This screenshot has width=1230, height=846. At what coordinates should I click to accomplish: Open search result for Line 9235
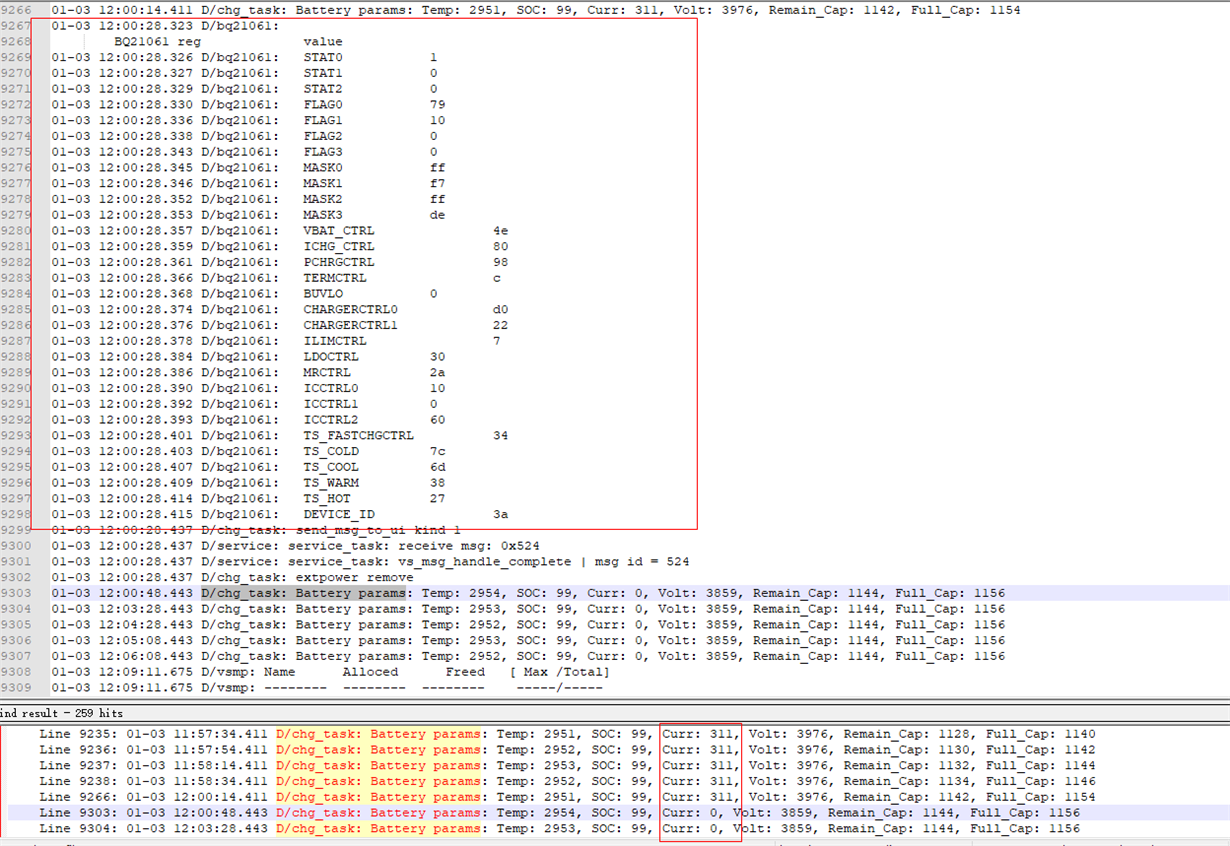coord(567,733)
